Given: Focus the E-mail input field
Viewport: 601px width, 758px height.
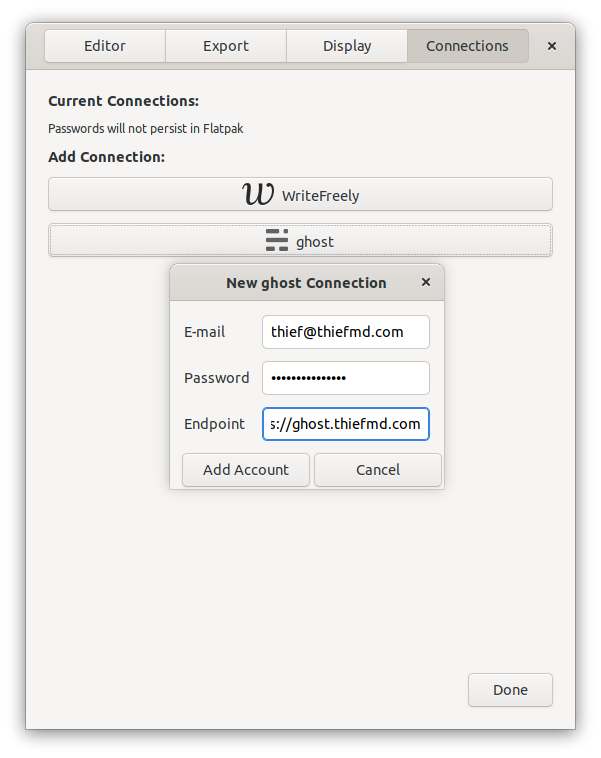Looking at the screenshot, I should point(346,332).
